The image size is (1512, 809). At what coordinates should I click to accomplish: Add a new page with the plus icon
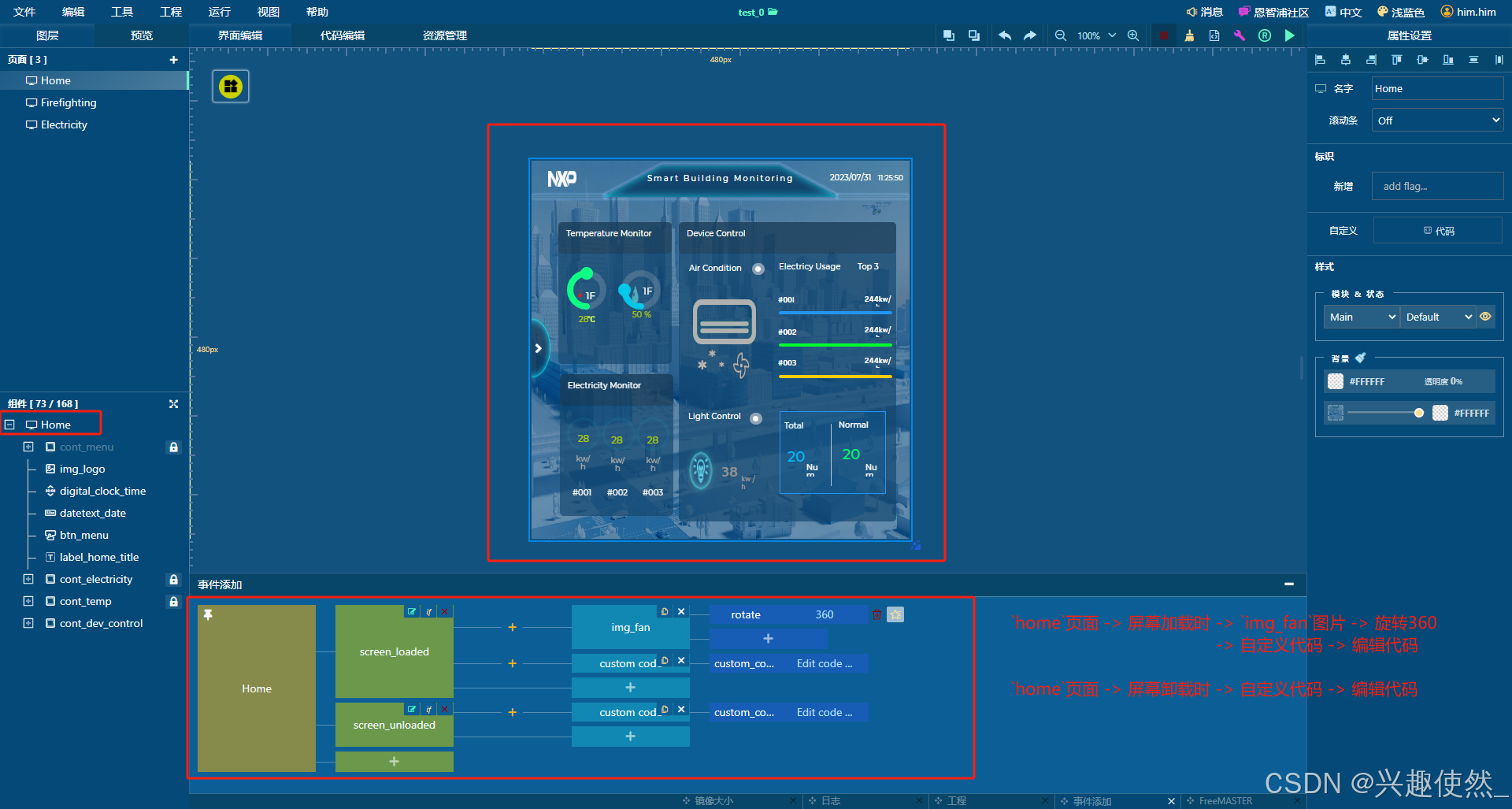174,60
